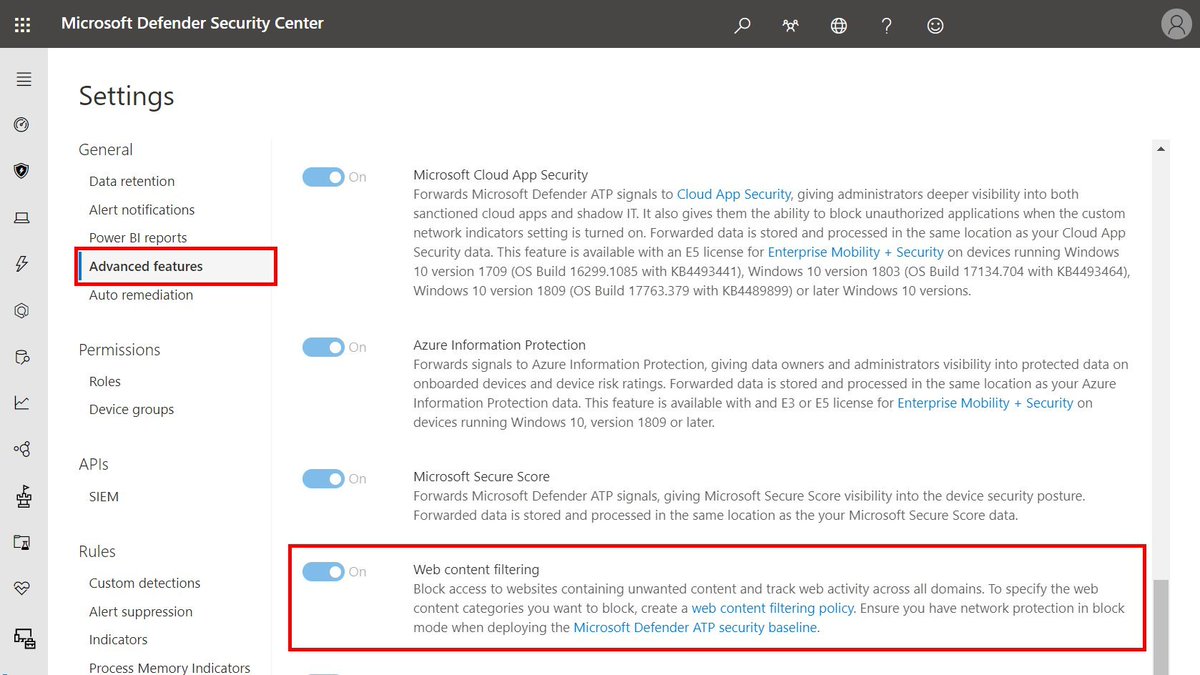
Task: Open Auto remediation settings
Action: pos(141,295)
